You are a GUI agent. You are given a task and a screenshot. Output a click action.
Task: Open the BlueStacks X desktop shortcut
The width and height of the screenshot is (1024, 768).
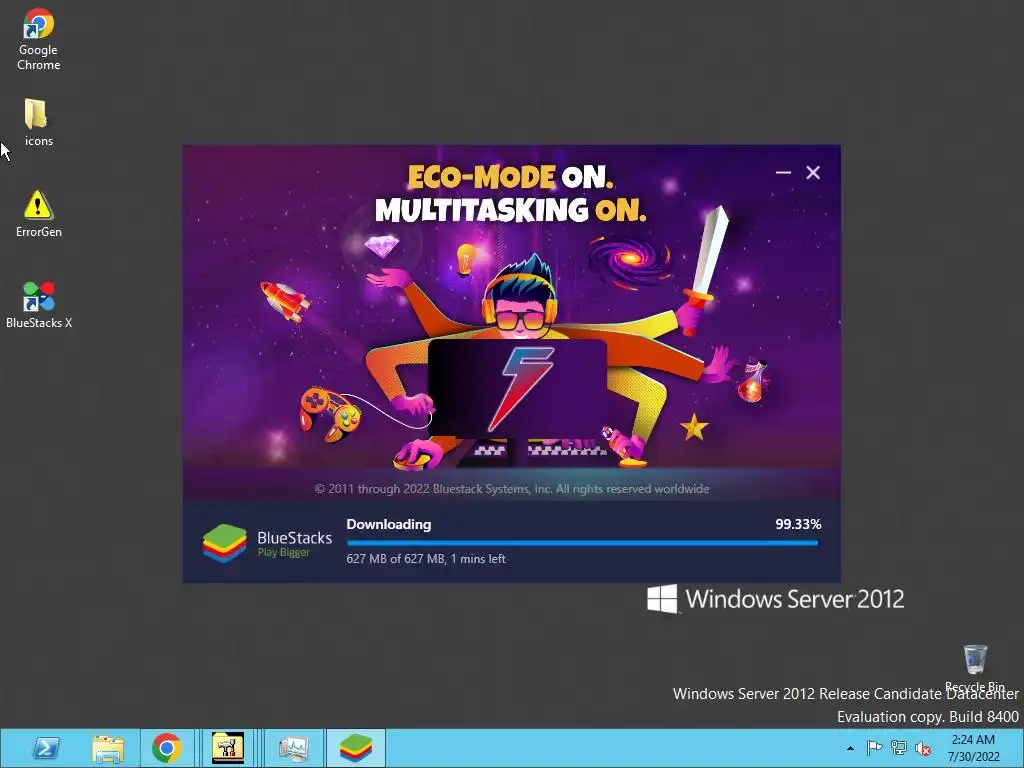(x=39, y=304)
